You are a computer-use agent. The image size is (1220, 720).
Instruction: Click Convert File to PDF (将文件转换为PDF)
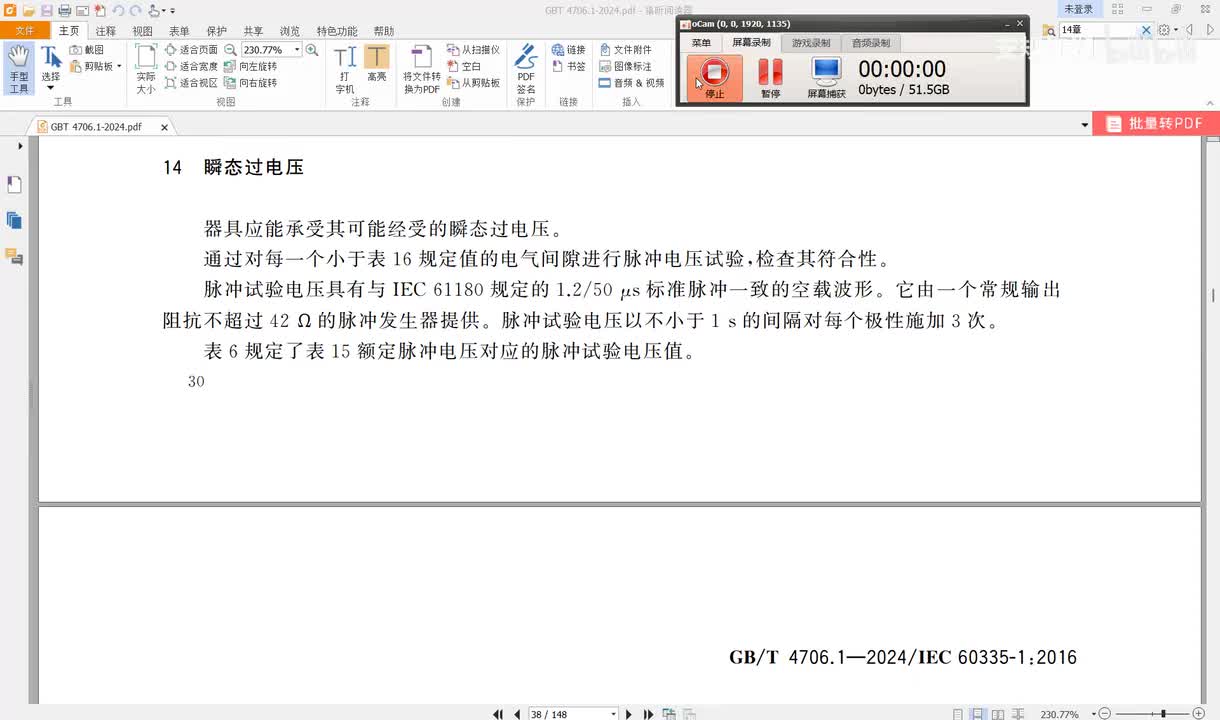[422, 69]
